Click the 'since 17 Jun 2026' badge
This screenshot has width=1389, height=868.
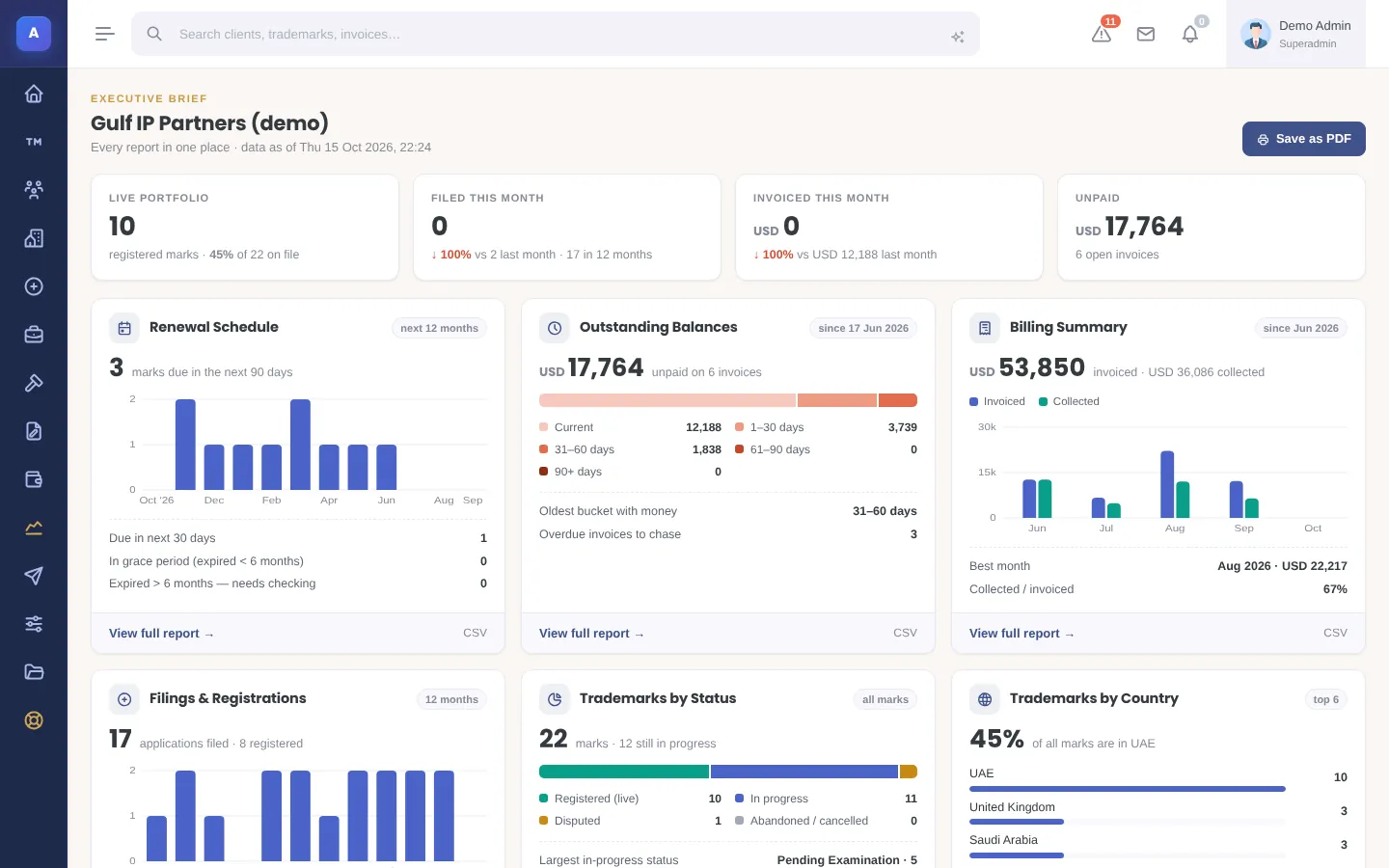tap(863, 328)
